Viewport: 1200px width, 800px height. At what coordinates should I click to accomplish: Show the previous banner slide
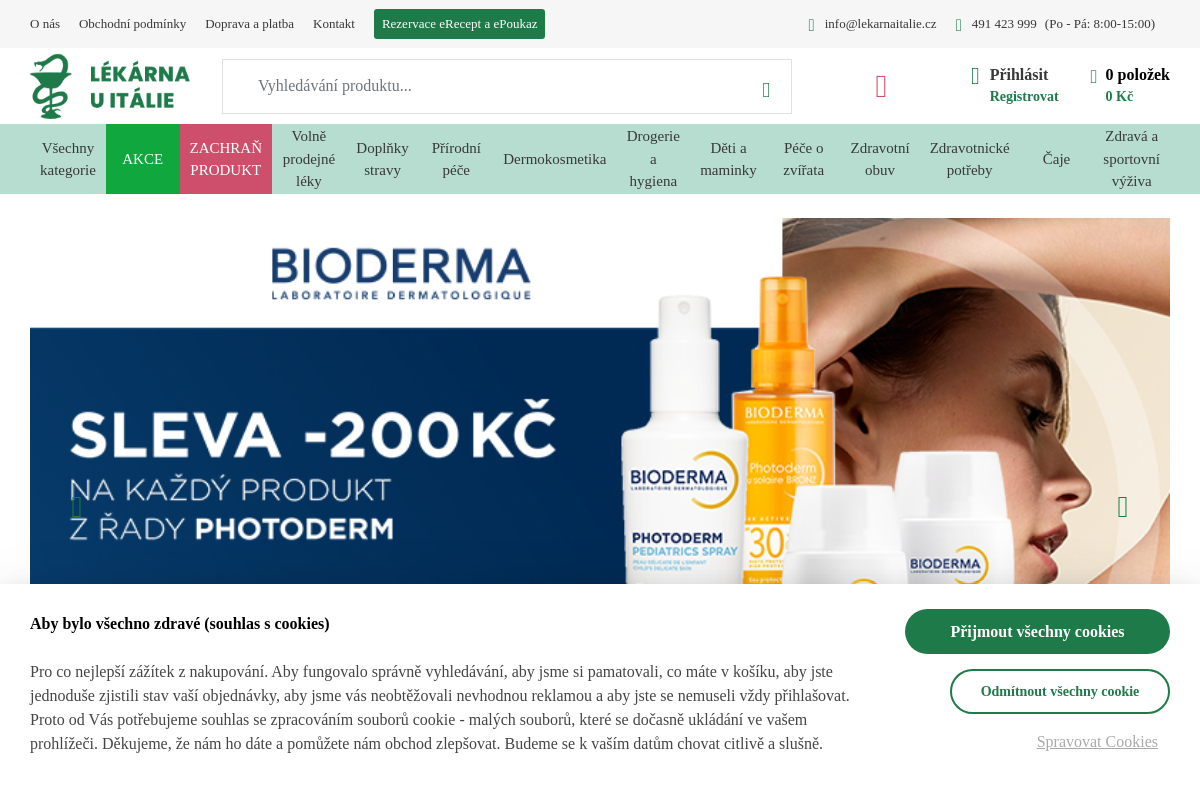point(77,508)
